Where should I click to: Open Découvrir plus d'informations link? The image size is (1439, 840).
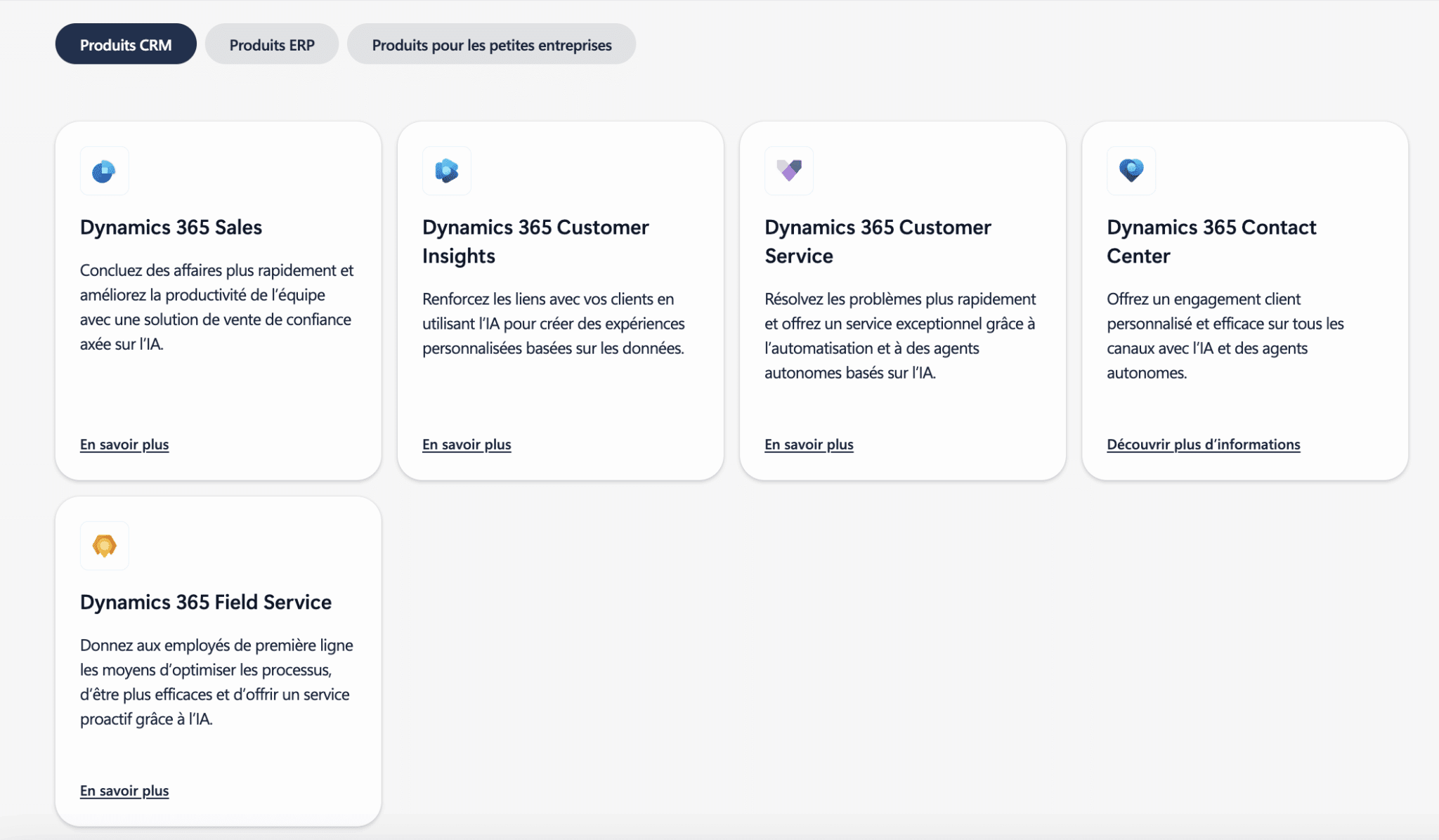tap(1203, 445)
